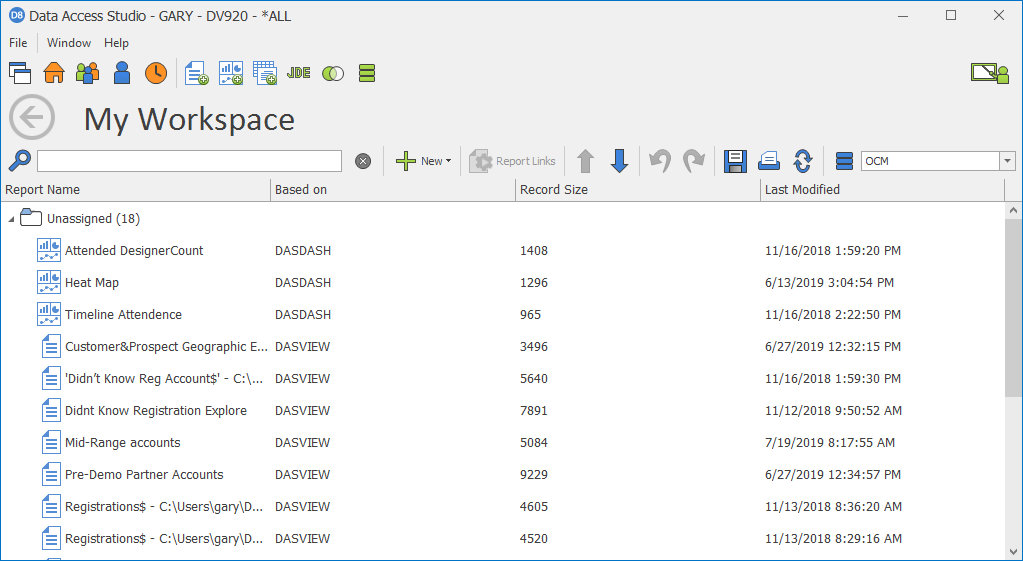Click the vertical scrollbar up arrow
Viewport: 1023px width, 561px height.
pyautogui.click(x=1013, y=210)
